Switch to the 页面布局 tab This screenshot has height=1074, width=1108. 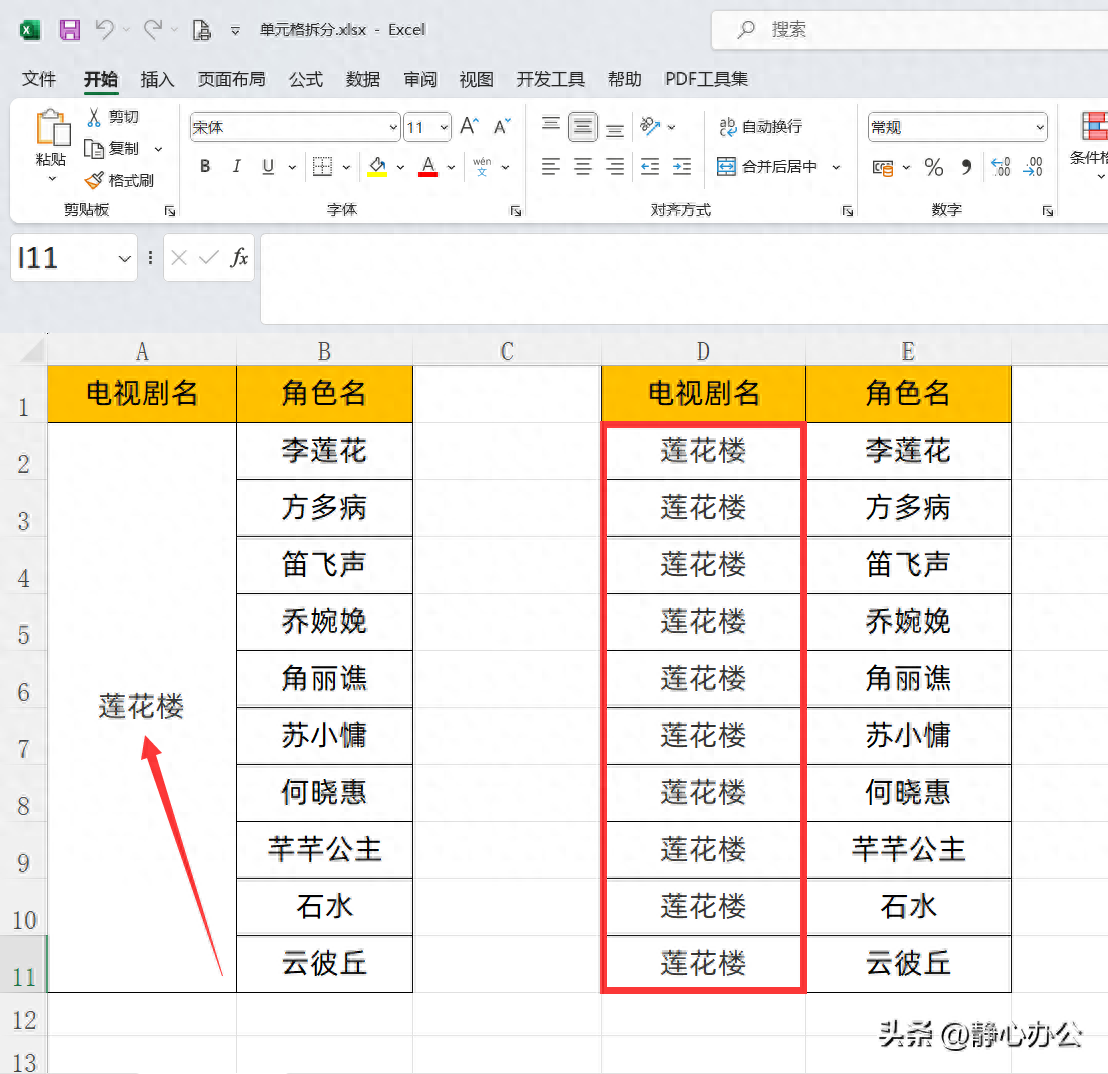tap(232, 79)
